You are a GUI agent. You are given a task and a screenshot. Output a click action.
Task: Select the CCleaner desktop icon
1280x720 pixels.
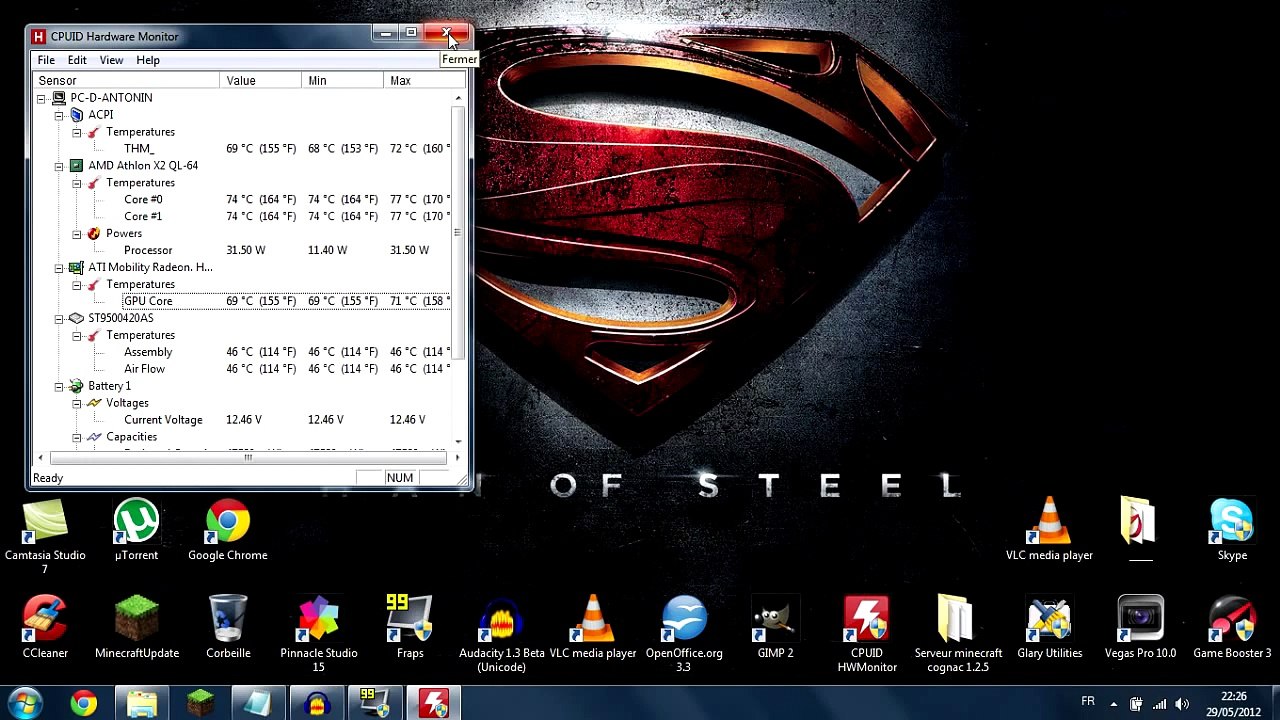click(x=45, y=628)
